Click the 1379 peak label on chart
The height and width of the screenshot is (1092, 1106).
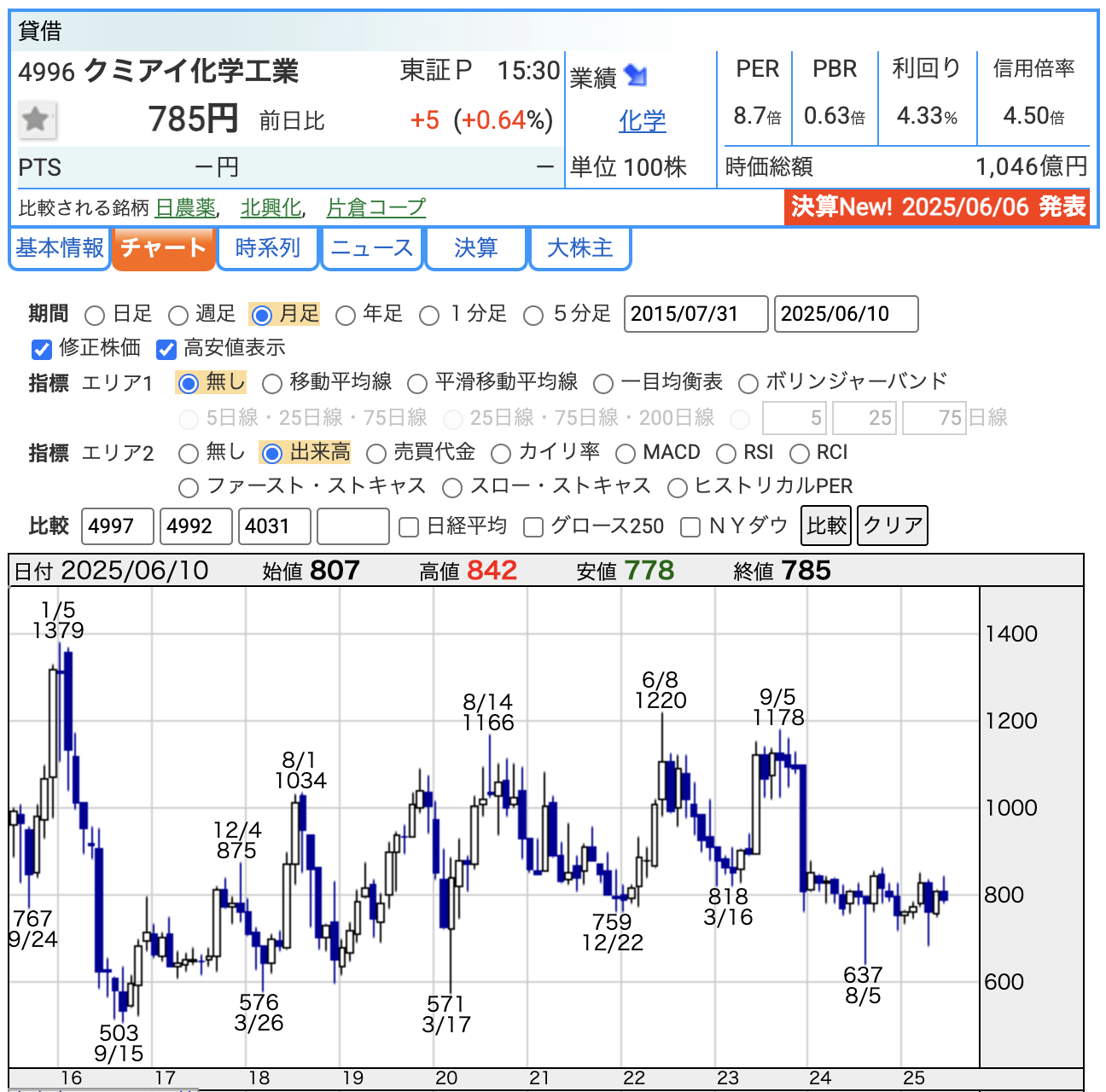(x=58, y=630)
